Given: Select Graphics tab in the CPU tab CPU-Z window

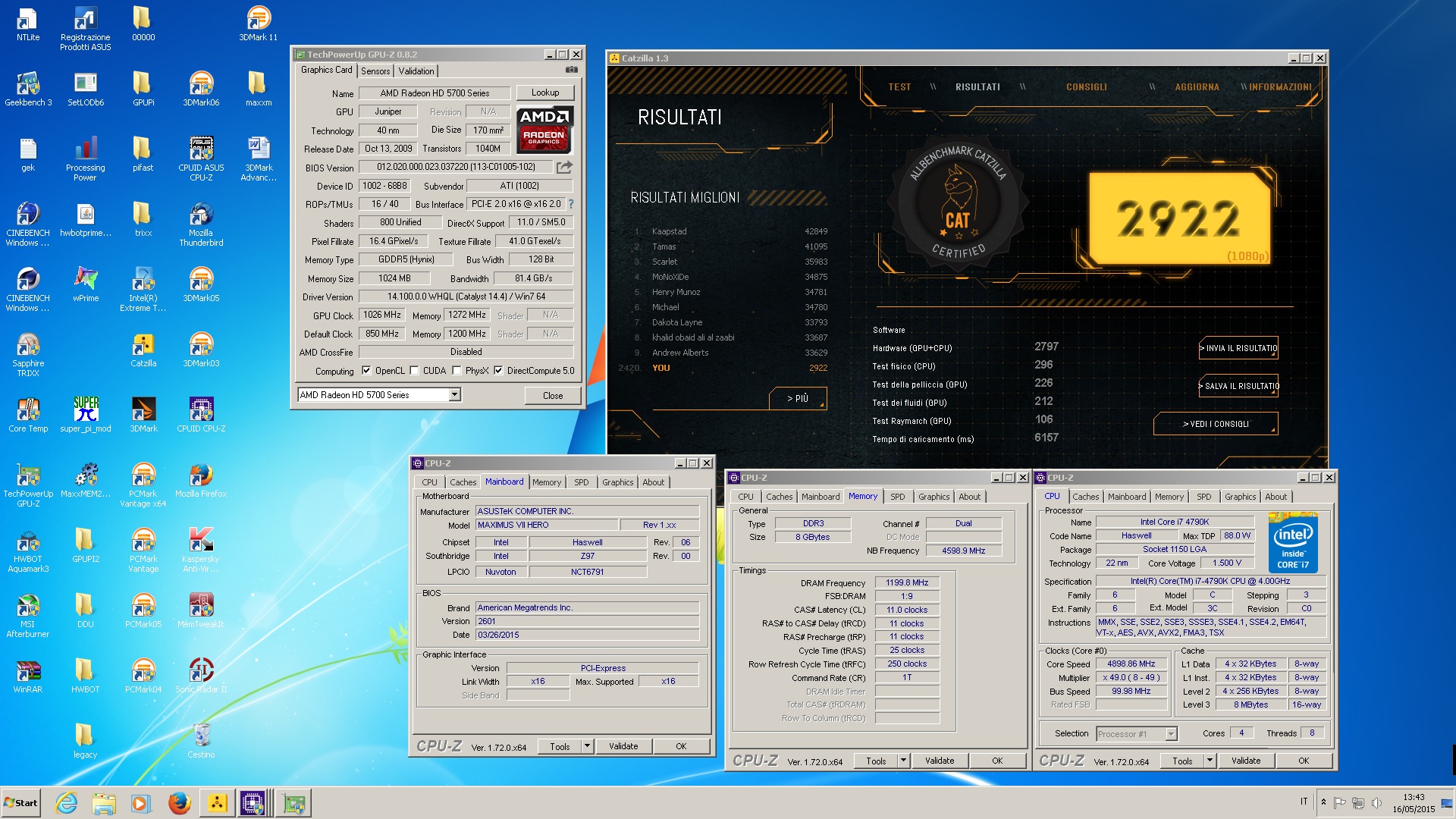Looking at the screenshot, I should (x=1240, y=497).
